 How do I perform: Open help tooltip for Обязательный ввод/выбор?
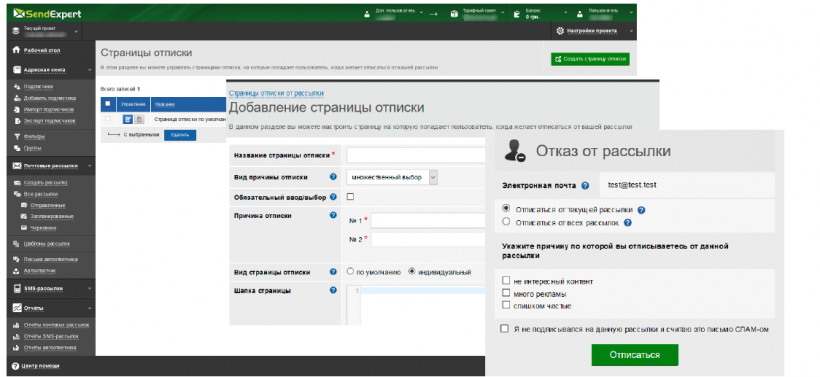[333, 197]
